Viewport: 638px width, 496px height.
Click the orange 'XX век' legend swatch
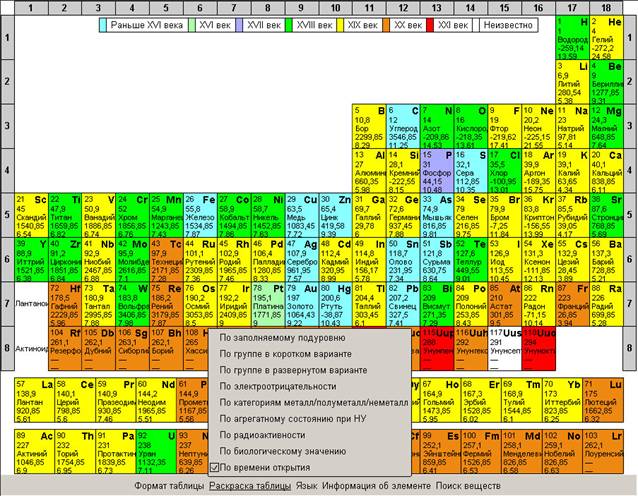(386, 25)
